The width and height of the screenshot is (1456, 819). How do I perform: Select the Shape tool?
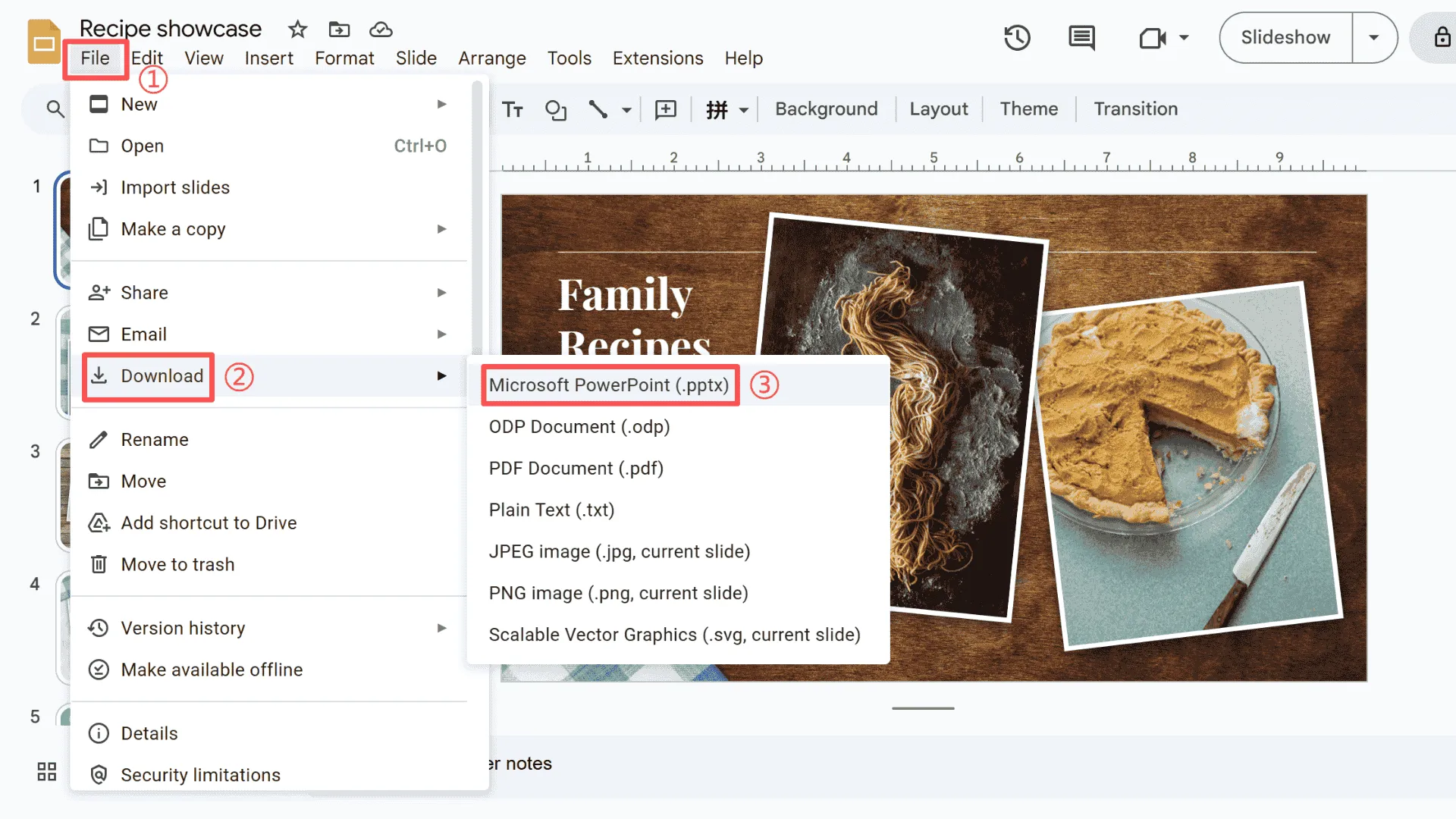click(x=556, y=110)
